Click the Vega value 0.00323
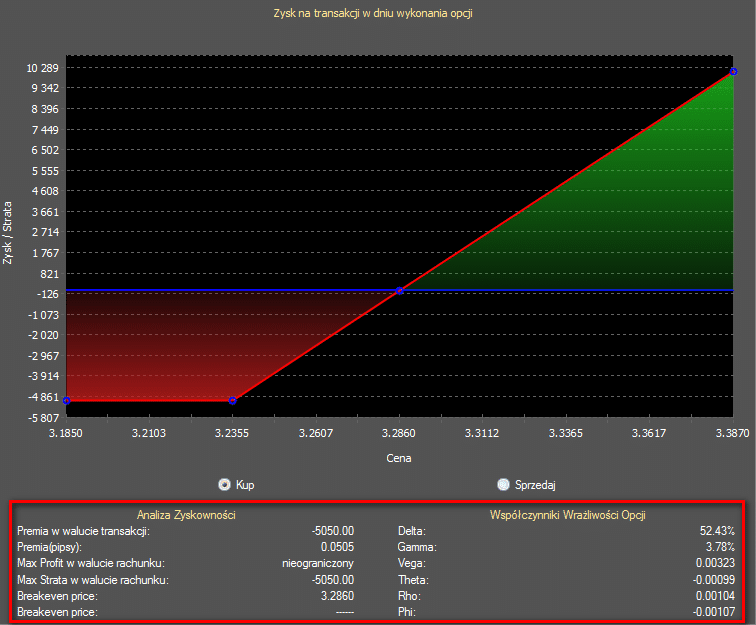Viewport: 756px width, 625px height. pyautogui.click(x=714, y=564)
